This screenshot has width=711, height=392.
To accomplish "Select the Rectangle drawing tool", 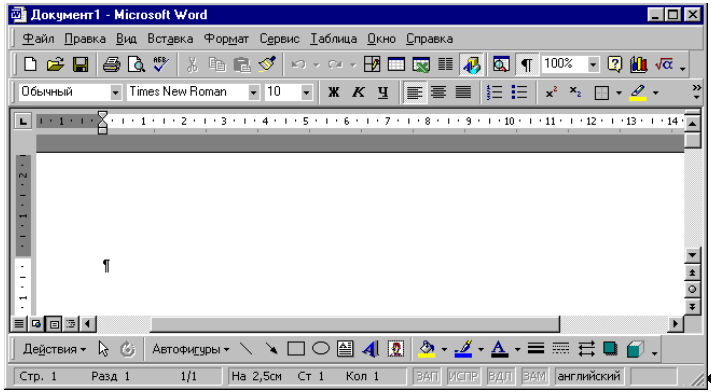I will (296, 349).
